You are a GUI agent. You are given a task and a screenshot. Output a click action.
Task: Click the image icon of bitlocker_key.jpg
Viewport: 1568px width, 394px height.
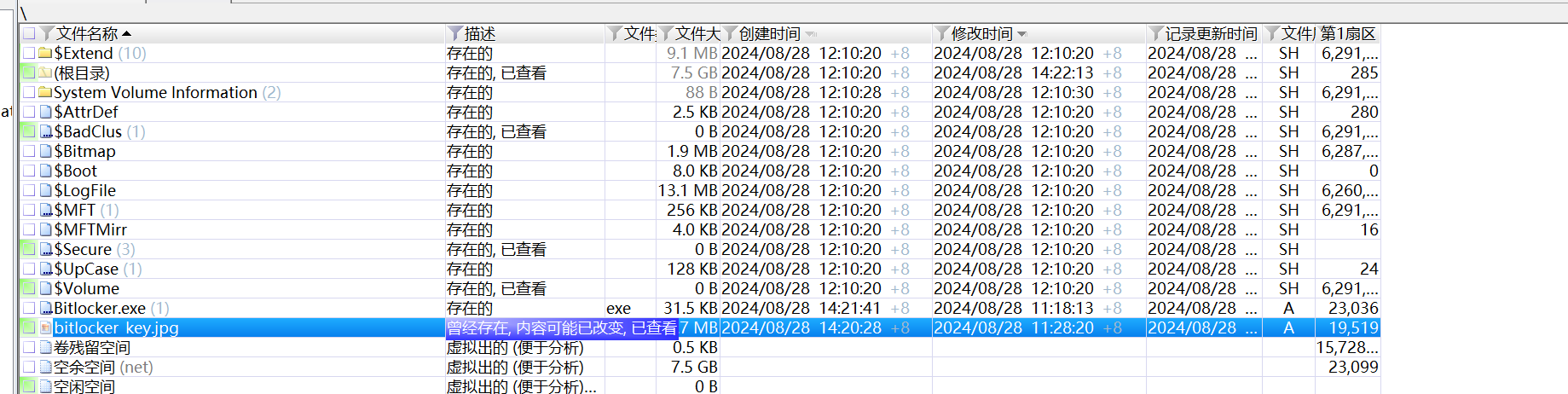point(46,327)
